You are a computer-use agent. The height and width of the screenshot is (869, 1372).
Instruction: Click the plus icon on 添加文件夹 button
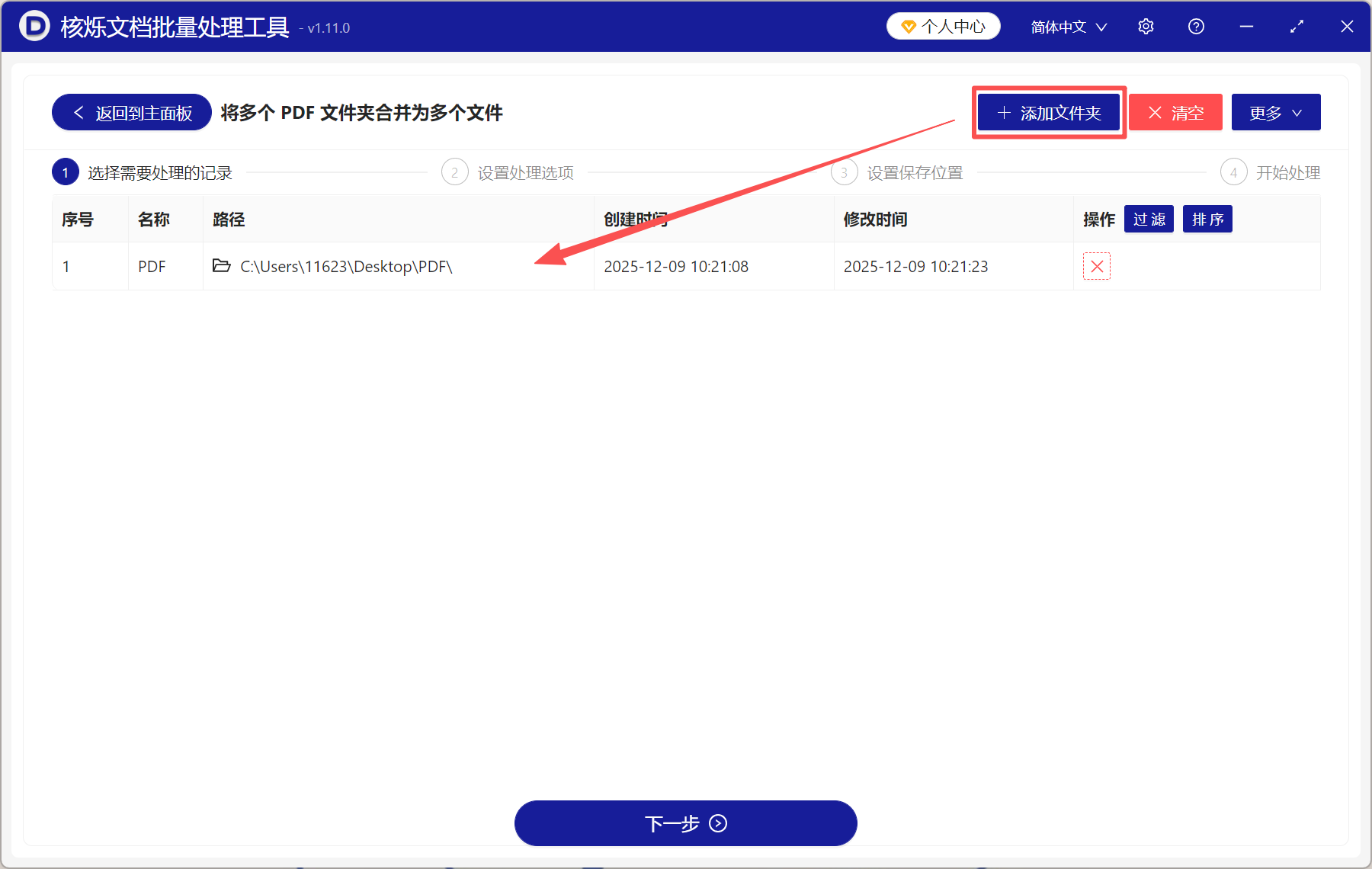[1004, 112]
